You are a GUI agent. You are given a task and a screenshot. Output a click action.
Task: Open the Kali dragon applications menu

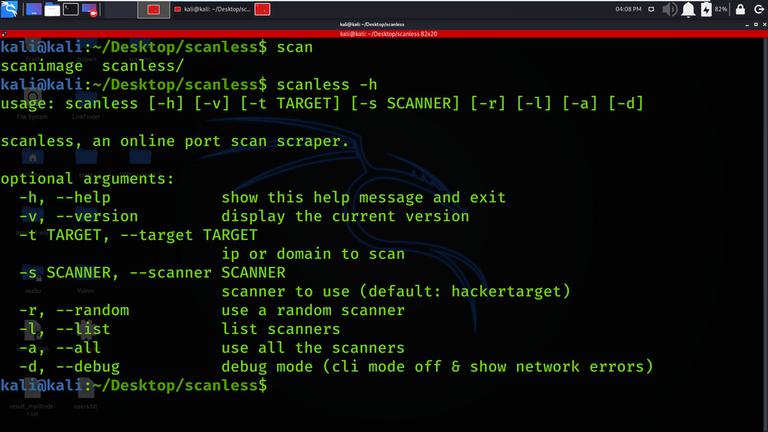point(9,9)
